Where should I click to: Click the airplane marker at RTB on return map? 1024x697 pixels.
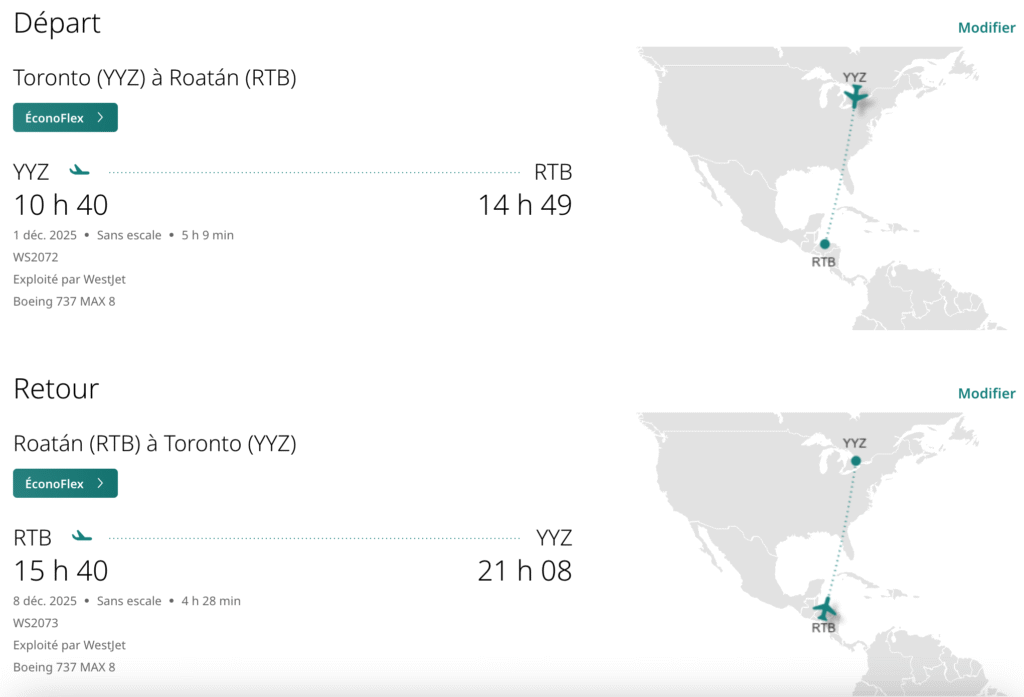[825, 608]
